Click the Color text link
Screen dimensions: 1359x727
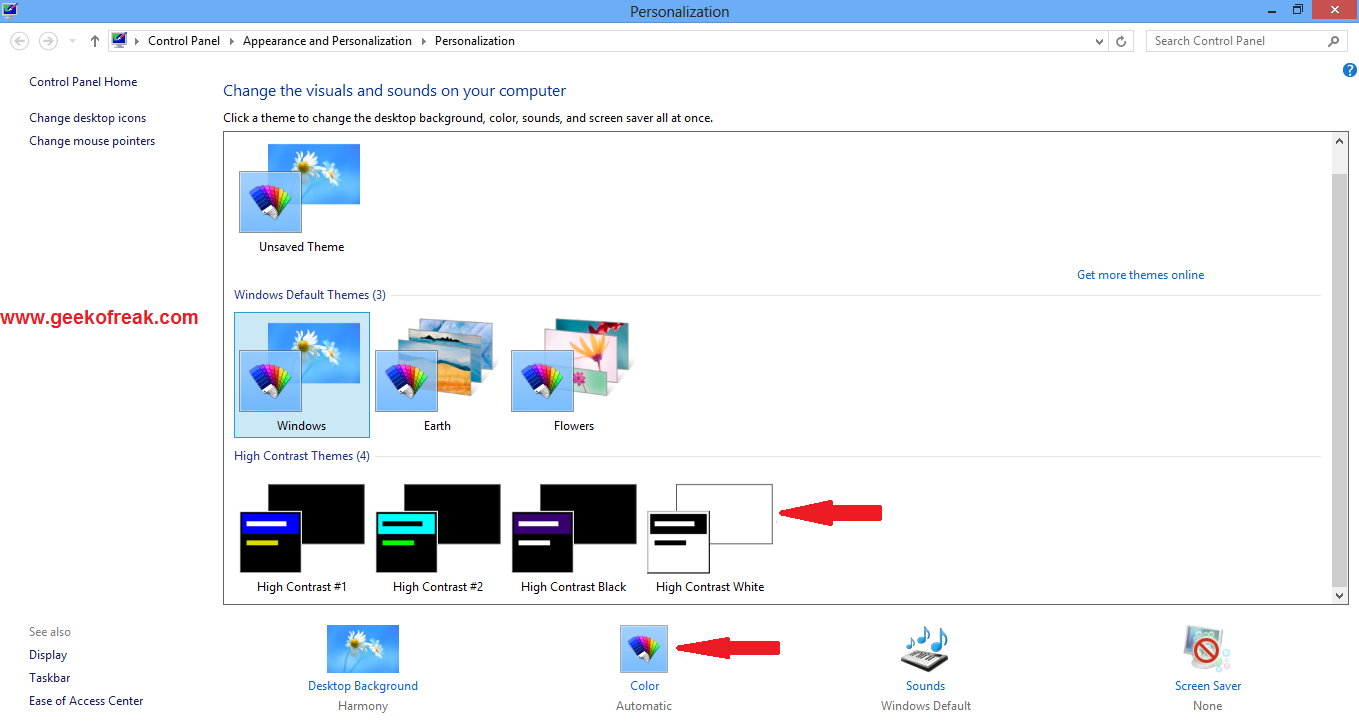645,686
